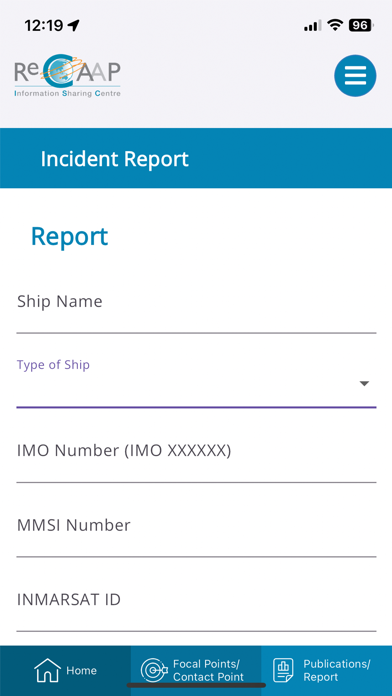
Task: Tap the location arrow beside the clock
Action: coord(74,25)
